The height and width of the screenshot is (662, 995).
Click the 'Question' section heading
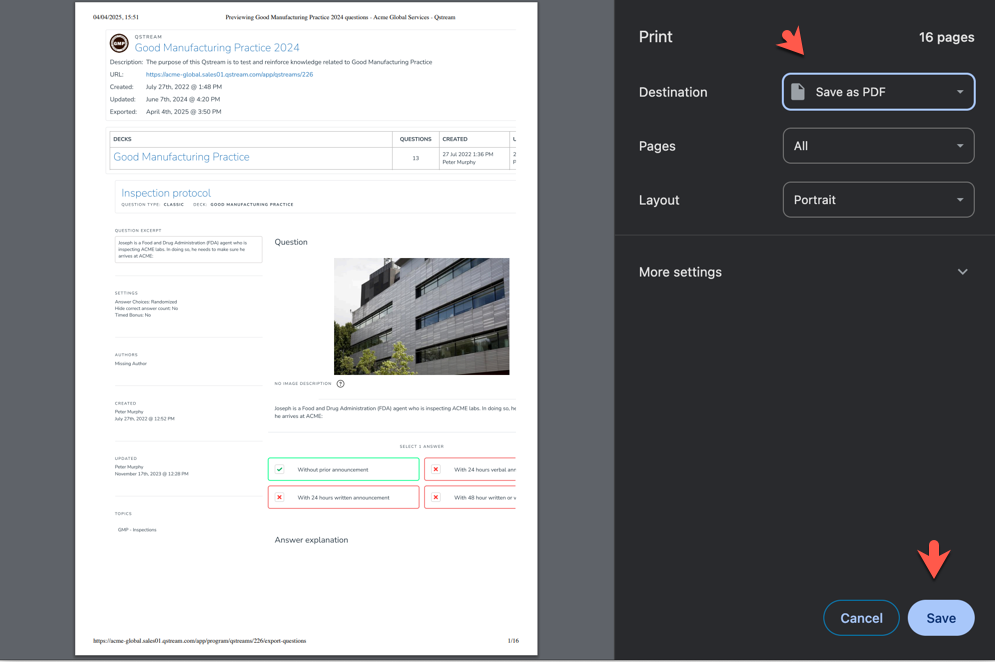(291, 242)
